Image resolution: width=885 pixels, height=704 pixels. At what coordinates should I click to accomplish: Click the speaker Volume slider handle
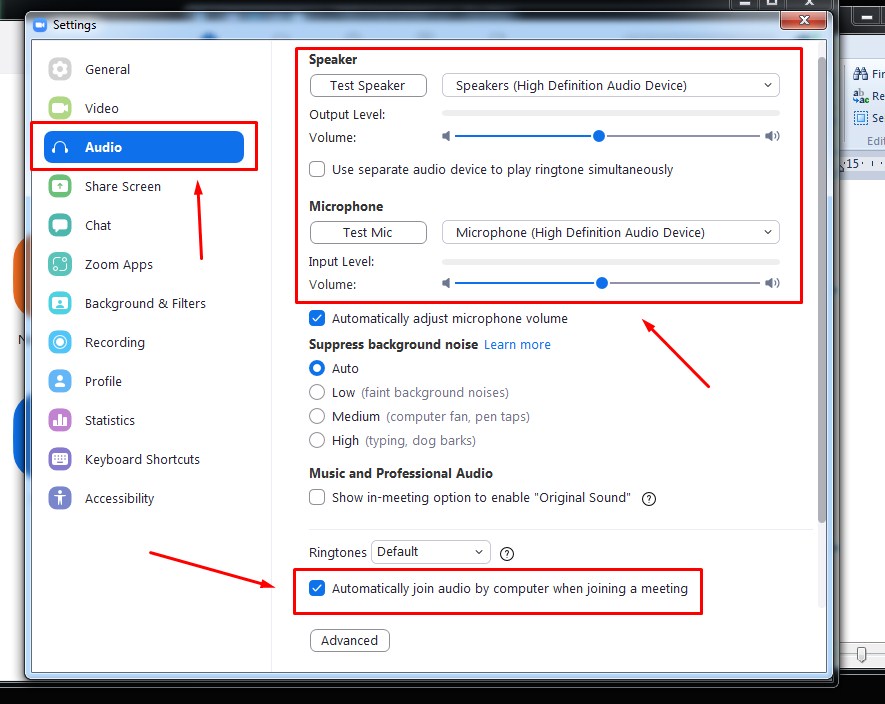click(599, 136)
